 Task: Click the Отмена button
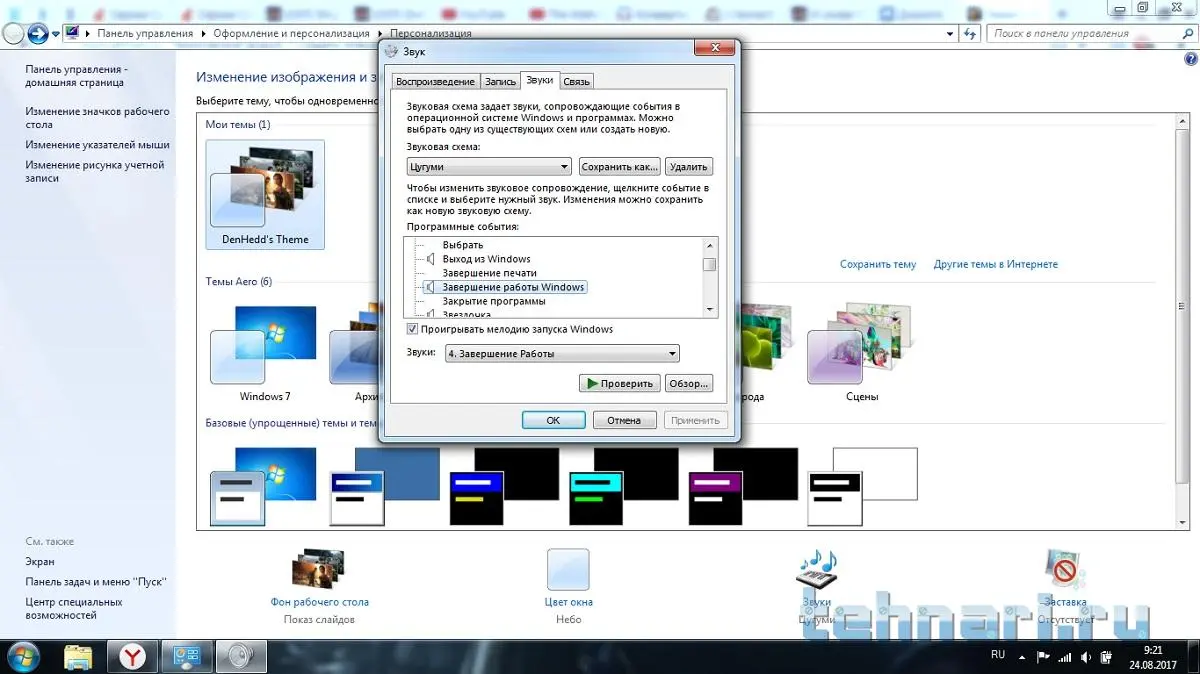(624, 420)
